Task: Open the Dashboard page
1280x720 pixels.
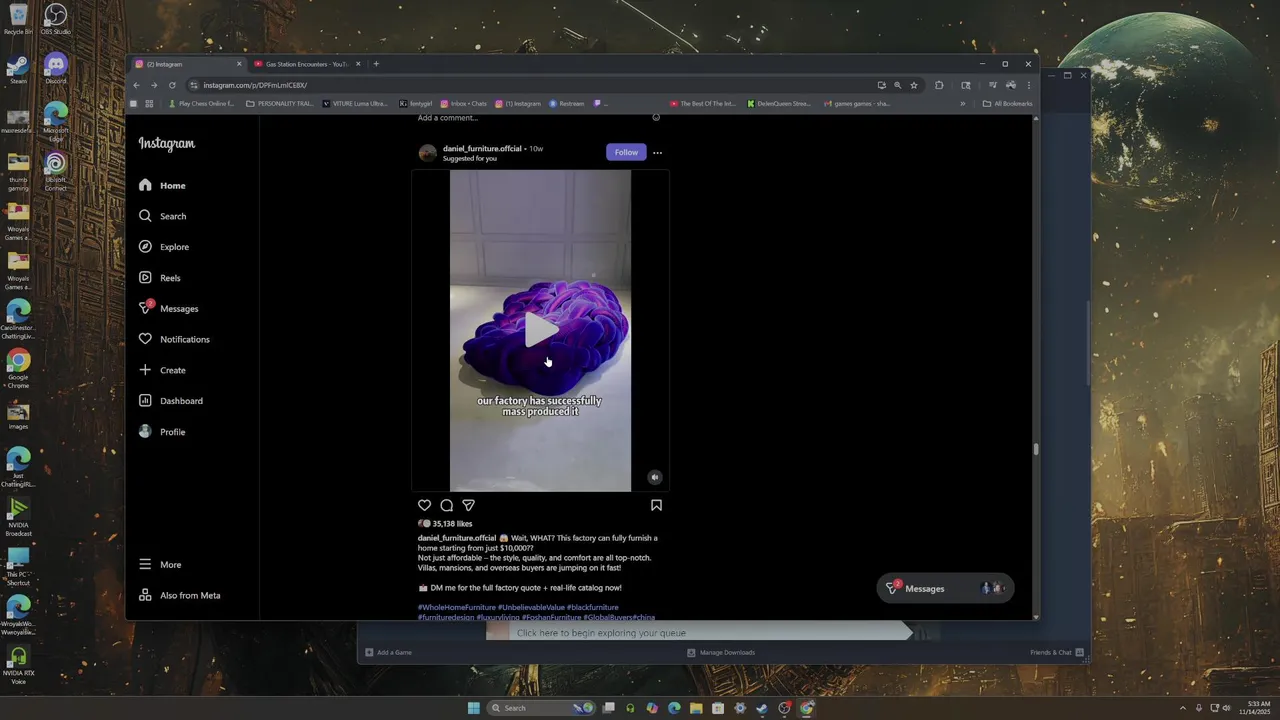Action: click(170, 401)
